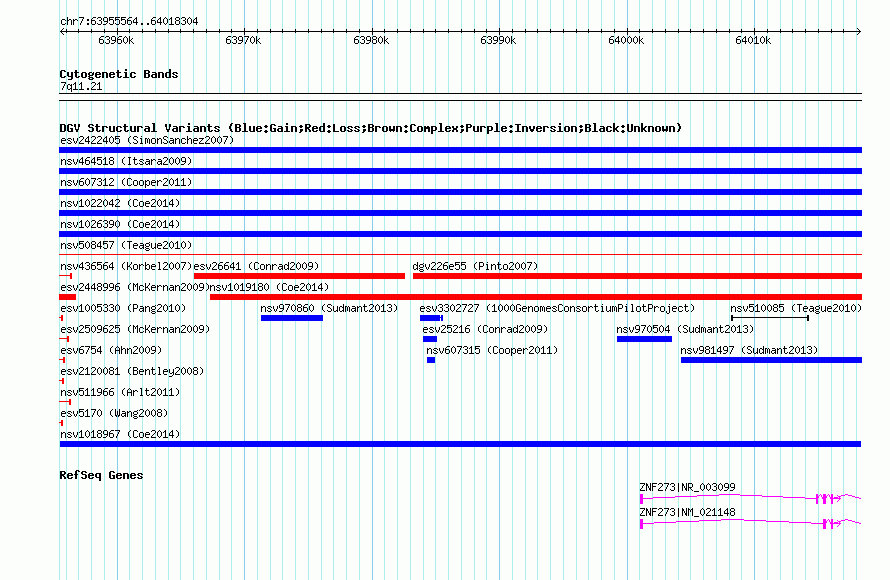Open the ZNF273|NR_003099 gene transcript
This screenshot has height=580, width=890.
[x=750, y=498]
